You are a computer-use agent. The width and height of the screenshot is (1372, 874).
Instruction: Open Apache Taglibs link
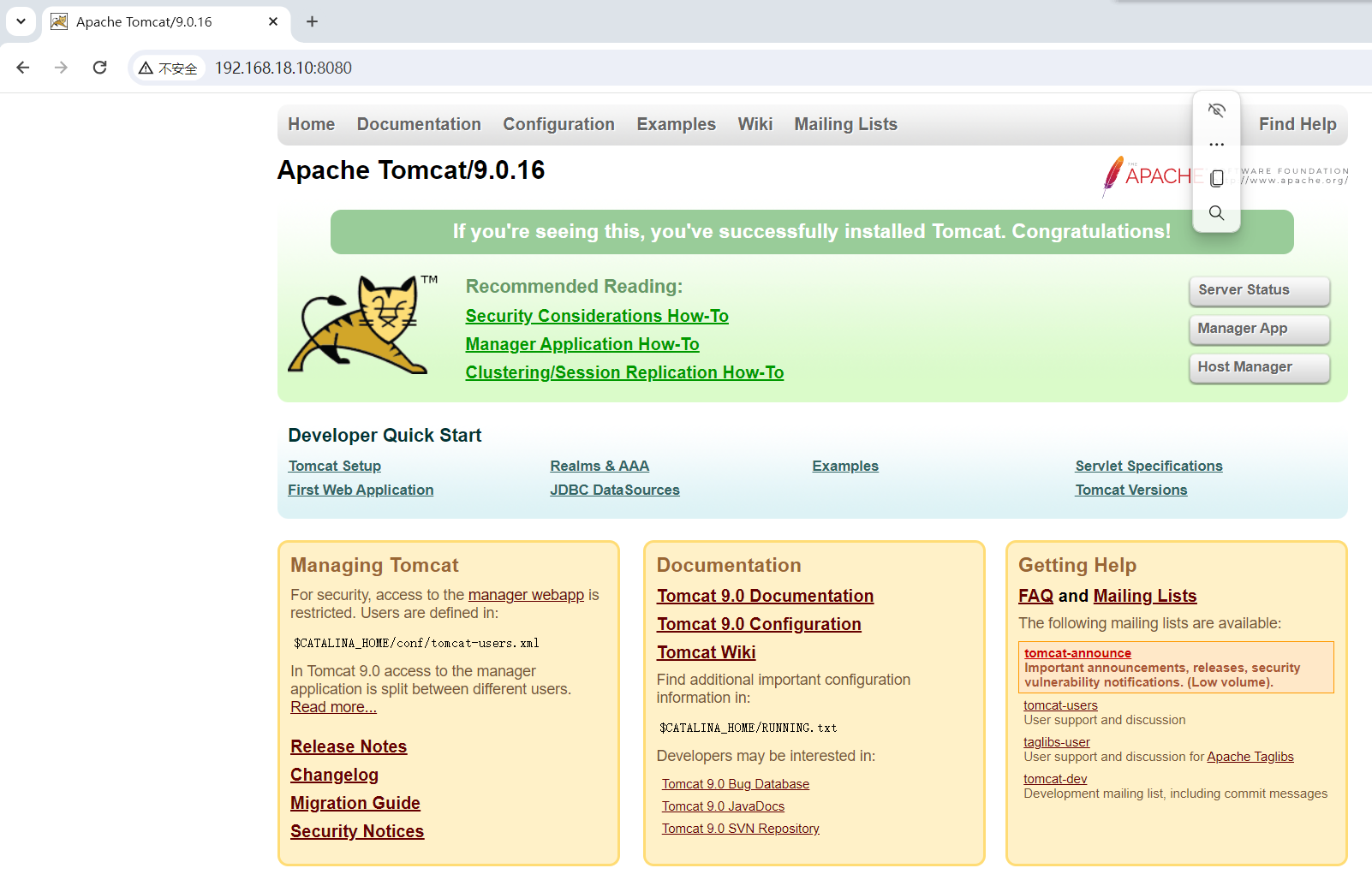click(1250, 757)
